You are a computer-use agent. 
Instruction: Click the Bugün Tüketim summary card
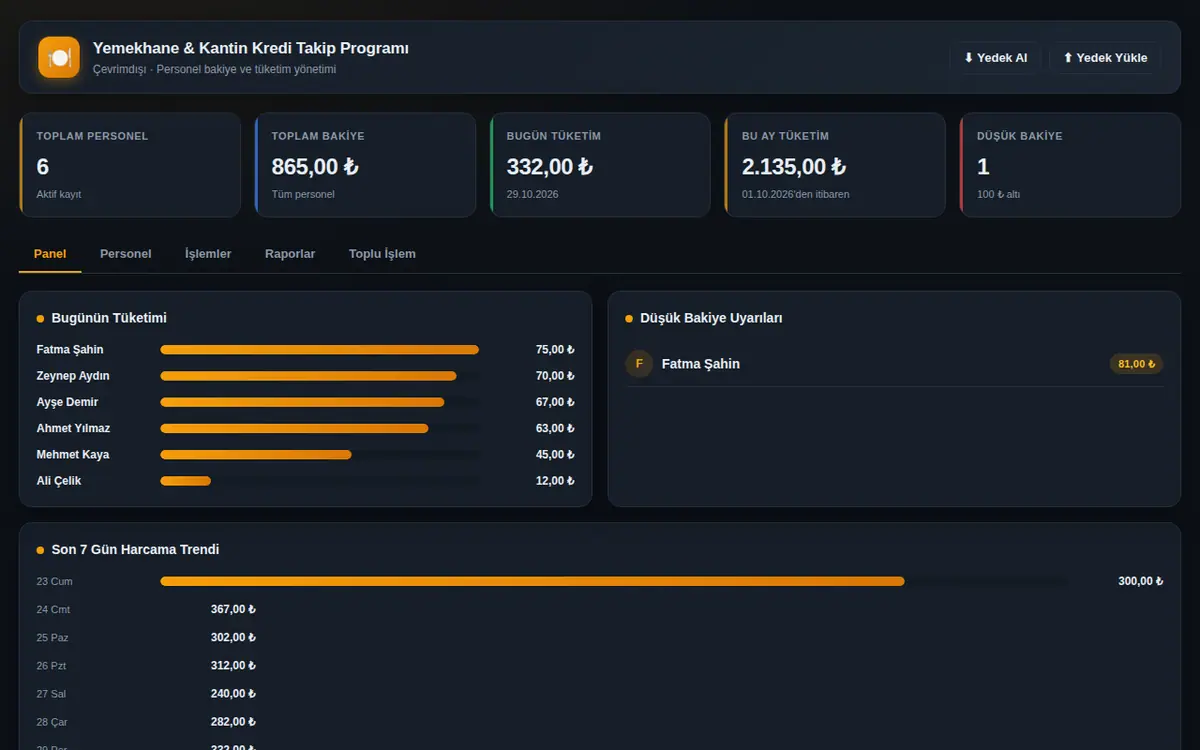tap(600, 165)
